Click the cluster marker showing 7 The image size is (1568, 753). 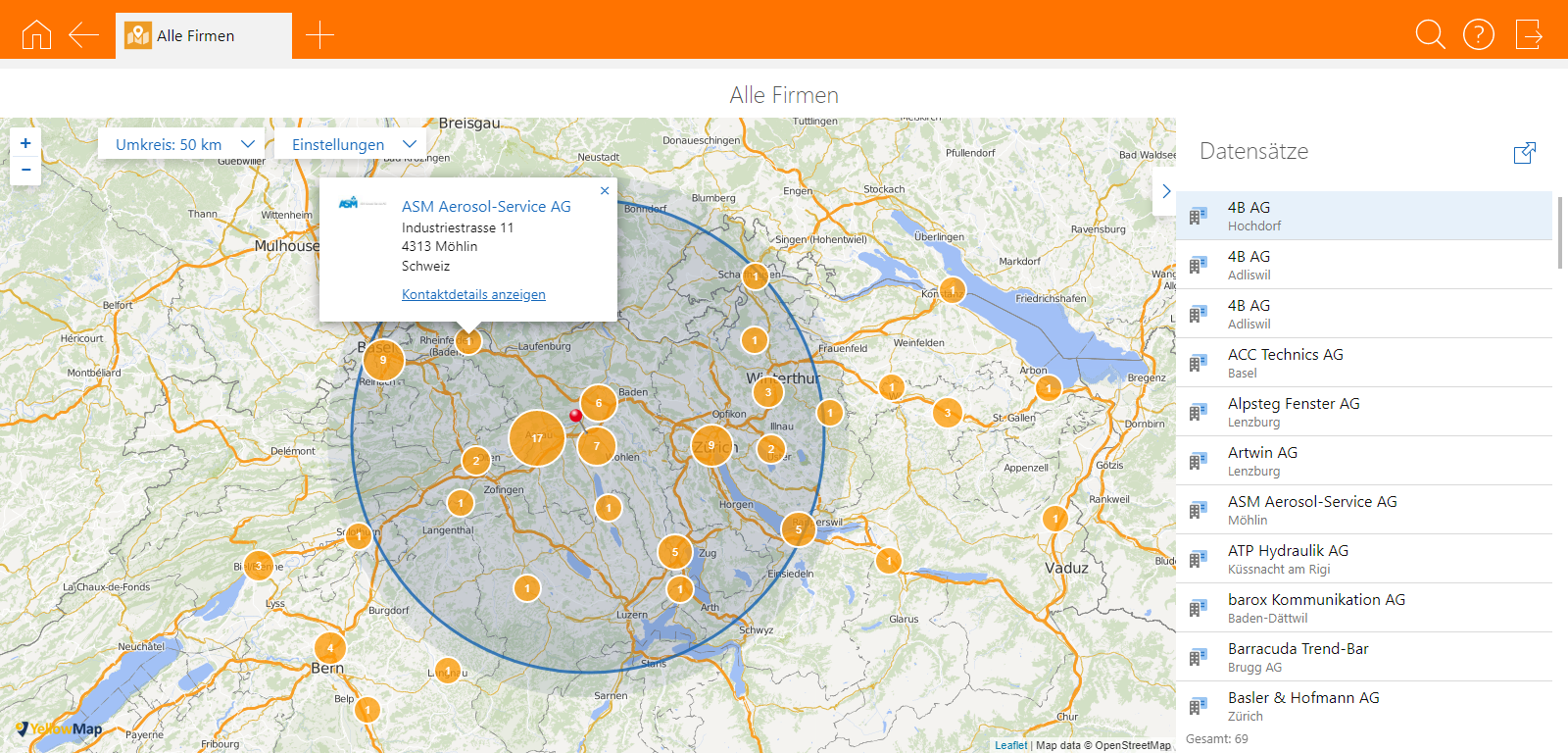596,446
